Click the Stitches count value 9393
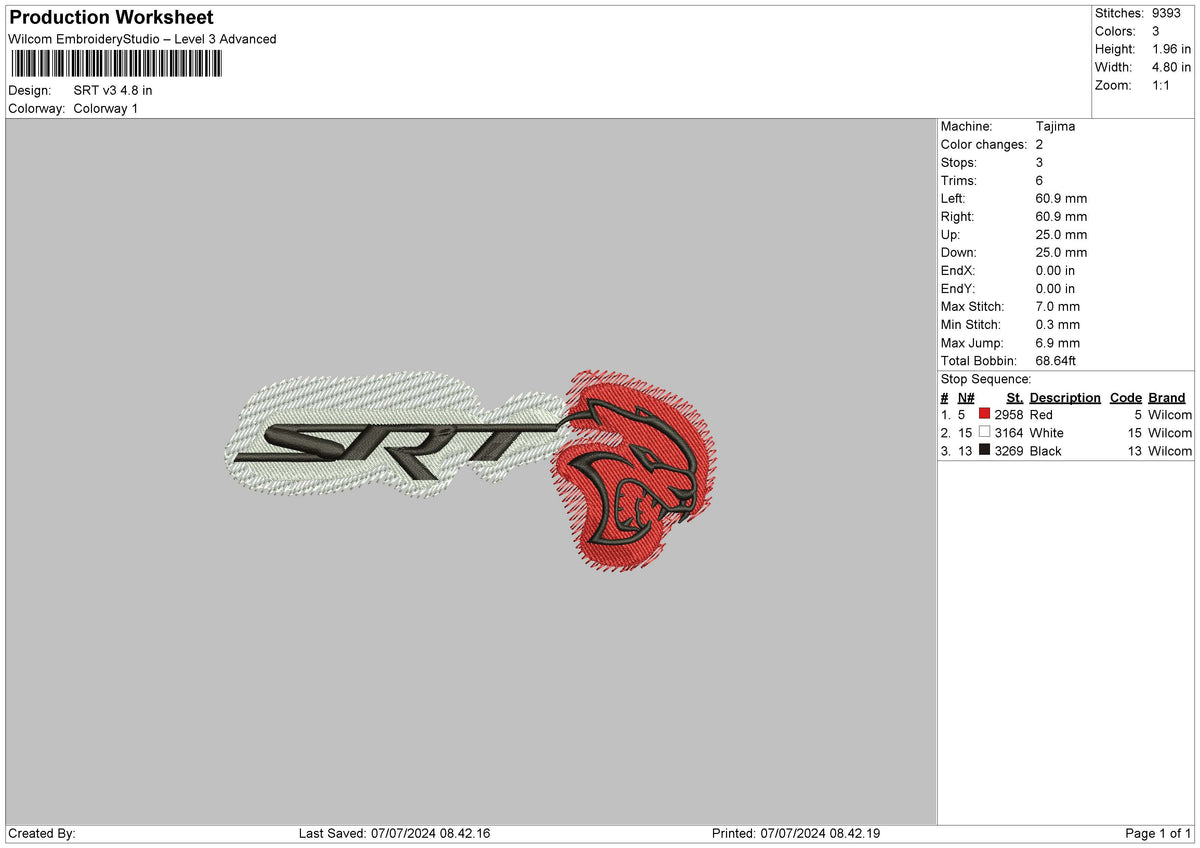The height and width of the screenshot is (848, 1200). [x=1167, y=13]
